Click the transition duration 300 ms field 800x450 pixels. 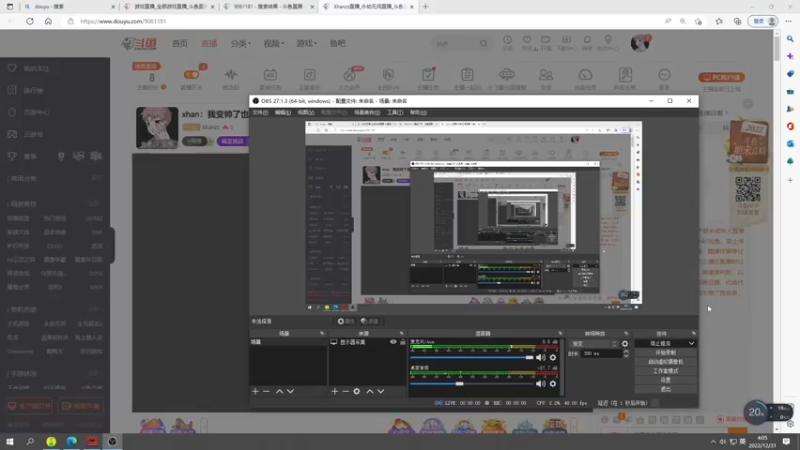coord(602,354)
